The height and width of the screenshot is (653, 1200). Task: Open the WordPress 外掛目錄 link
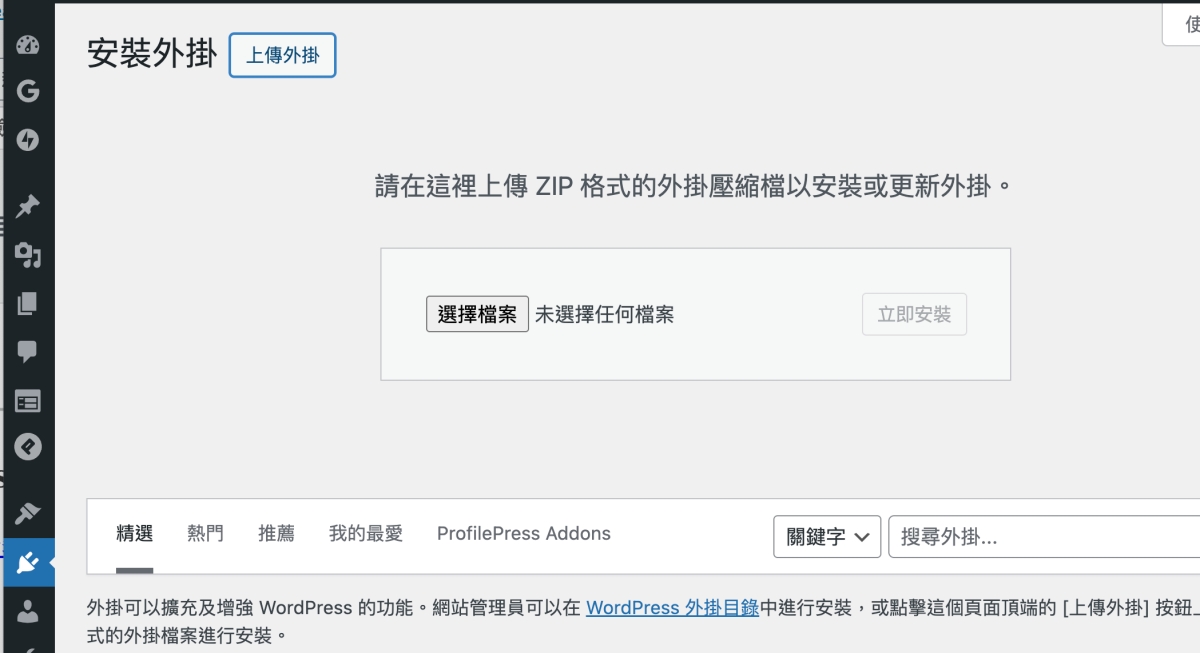[x=672, y=607]
